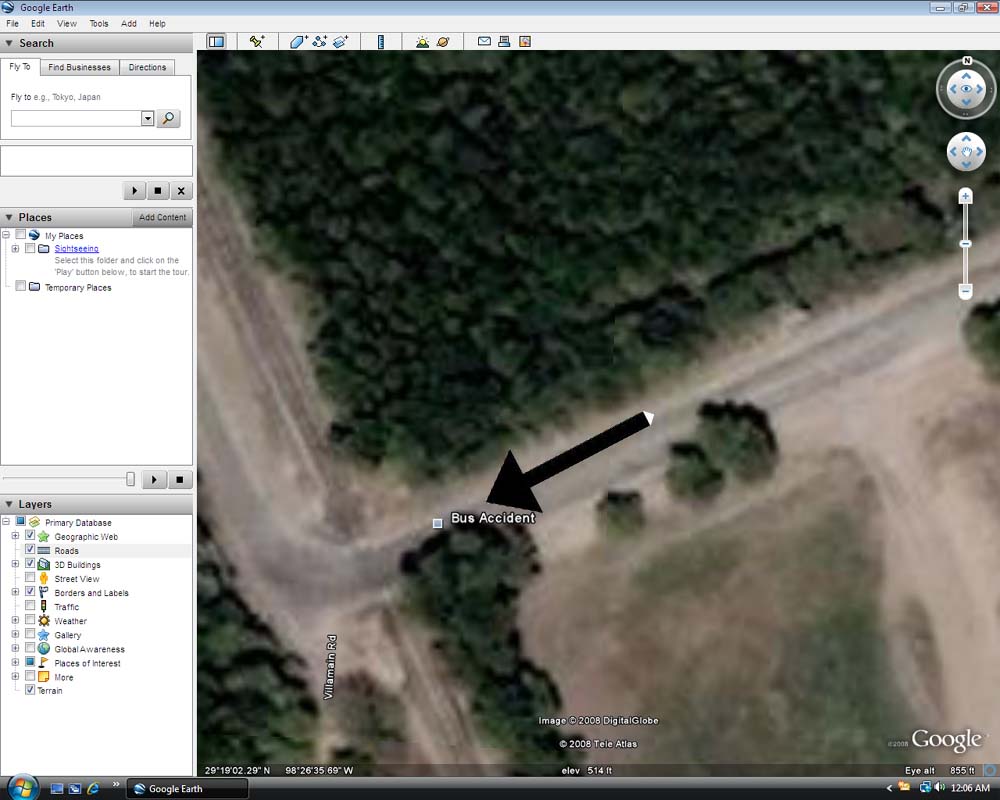Screen dimensions: 1000x800
Task: Click Show Desktop quick launch icon
Action: click(x=57, y=789)
